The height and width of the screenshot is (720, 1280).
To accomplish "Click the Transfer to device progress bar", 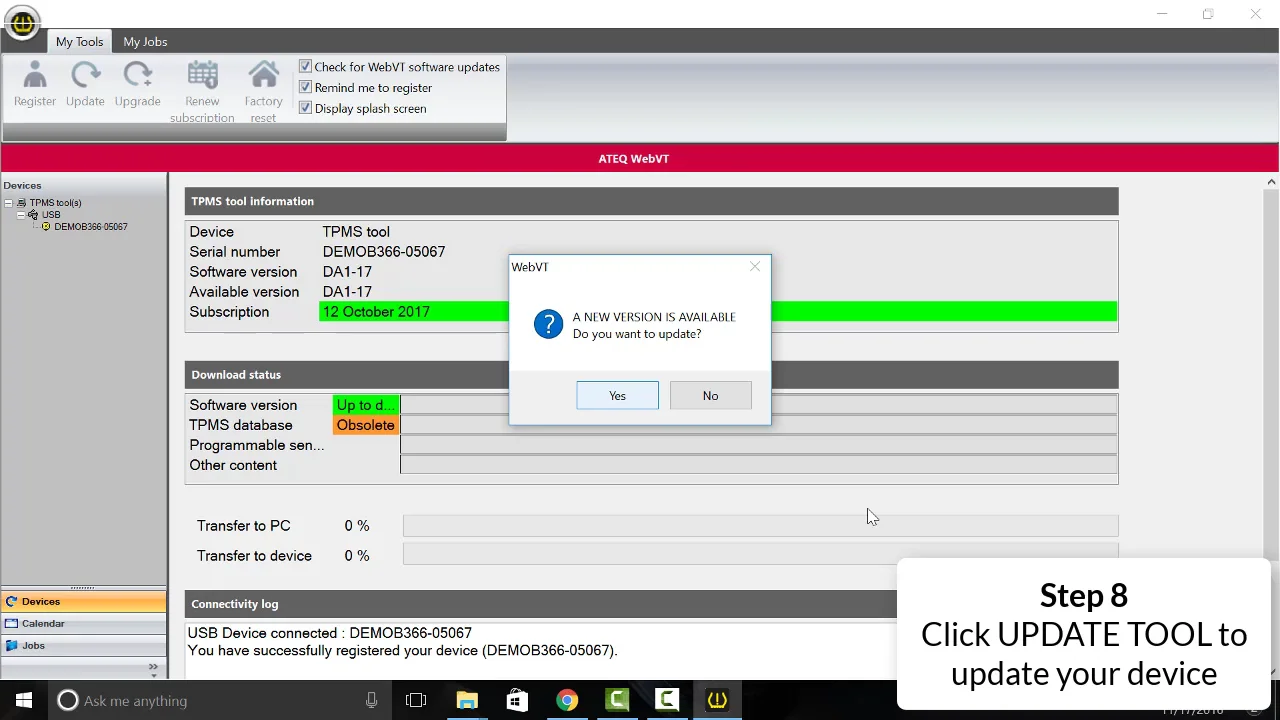I will (x=760, y=554).
